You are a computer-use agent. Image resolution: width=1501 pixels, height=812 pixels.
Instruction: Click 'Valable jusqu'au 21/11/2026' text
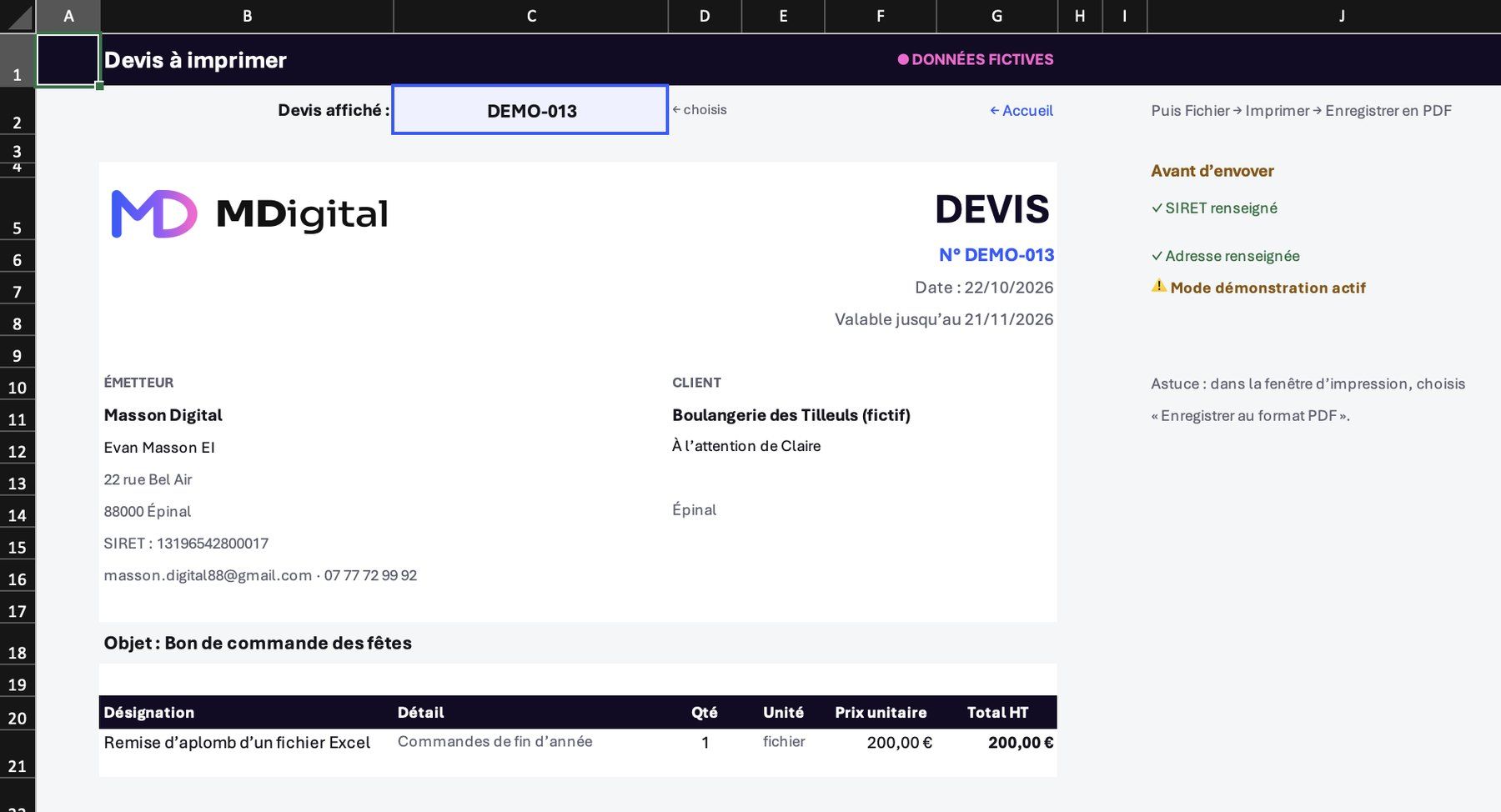944,319
